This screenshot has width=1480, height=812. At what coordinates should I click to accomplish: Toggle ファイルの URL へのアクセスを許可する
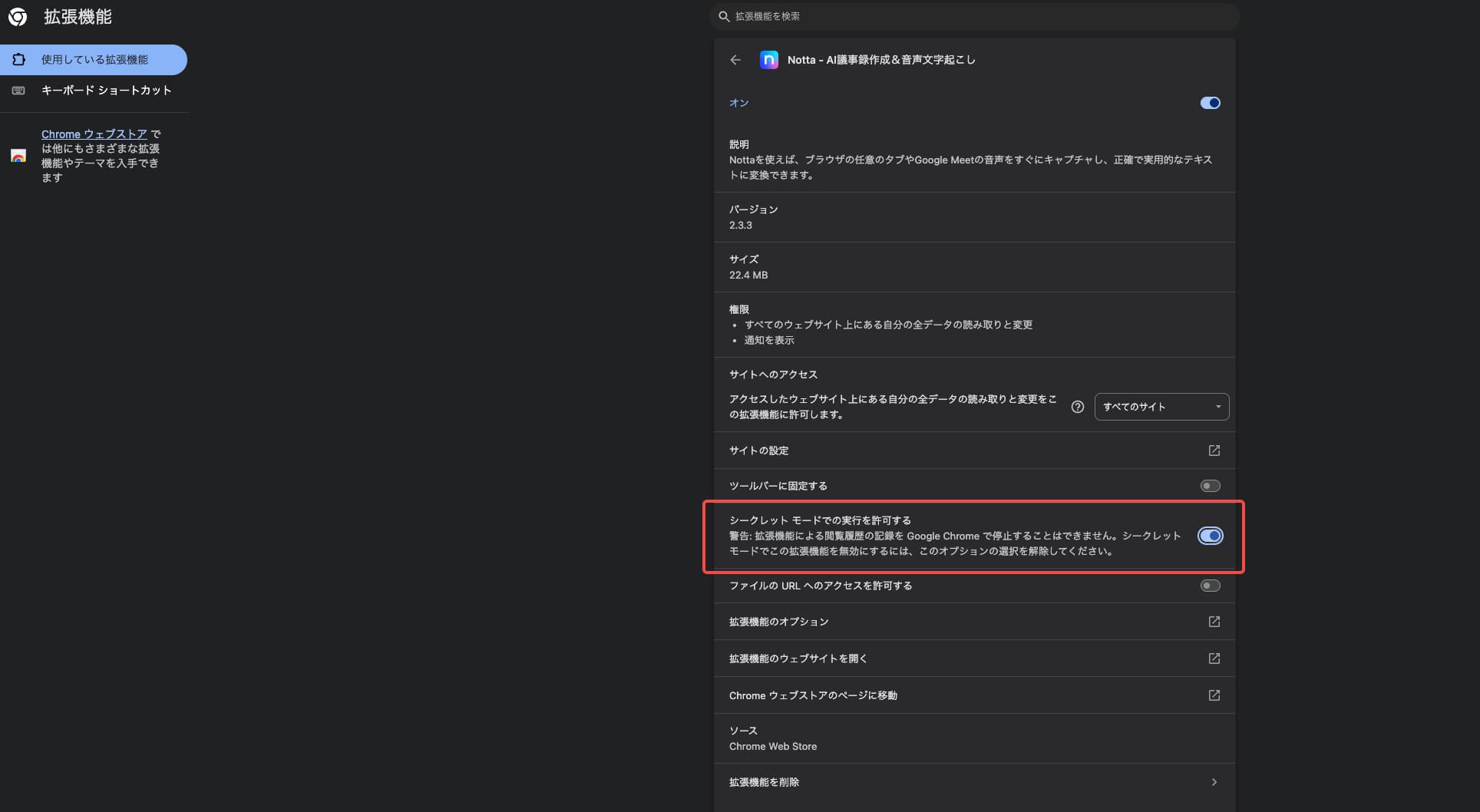click(x=1210, y=586)
